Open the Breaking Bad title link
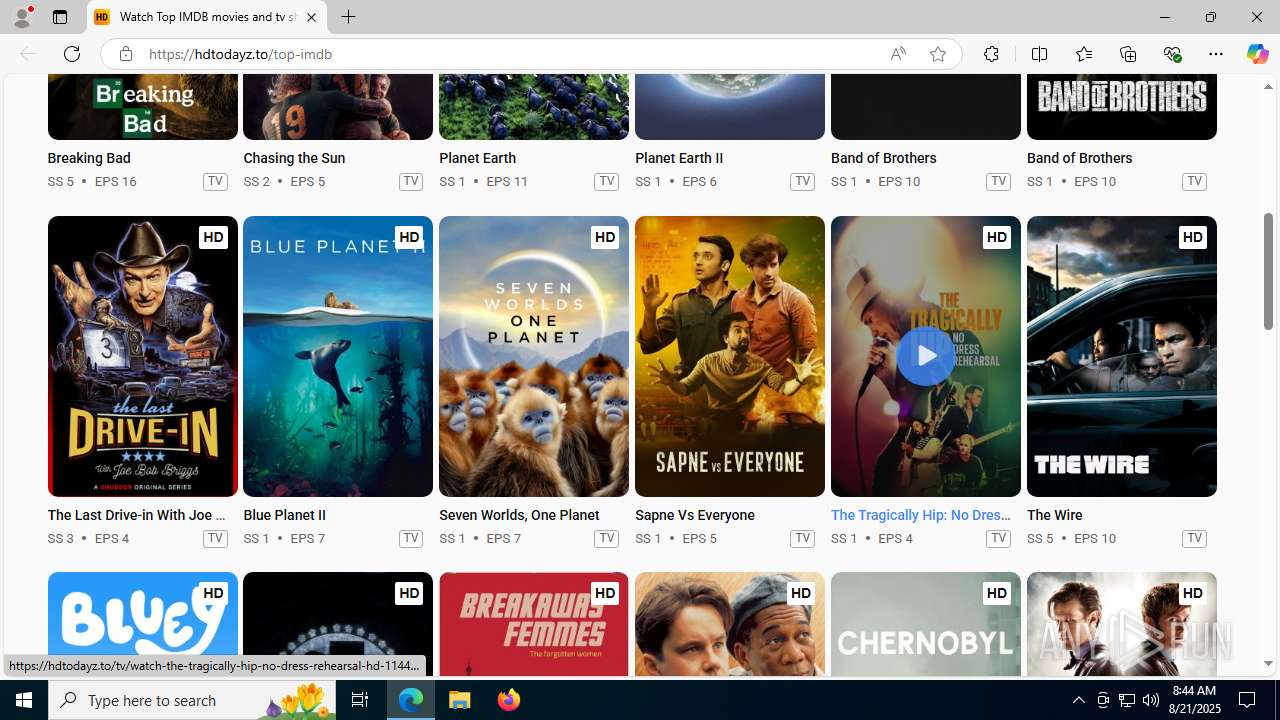The width and height of the screenshot is (1280, 720). pos(89,158)
